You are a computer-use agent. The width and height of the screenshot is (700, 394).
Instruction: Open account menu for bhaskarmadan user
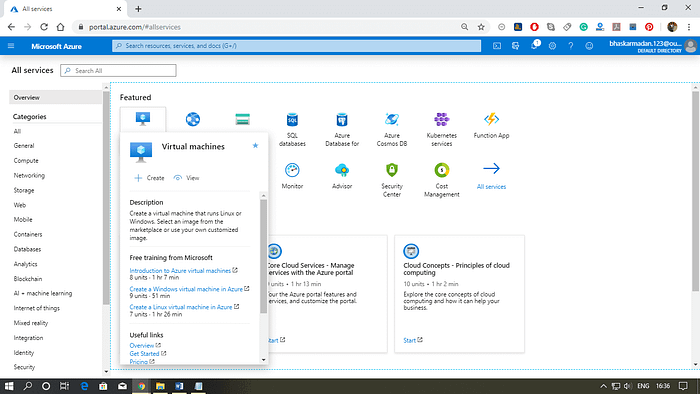652,46
